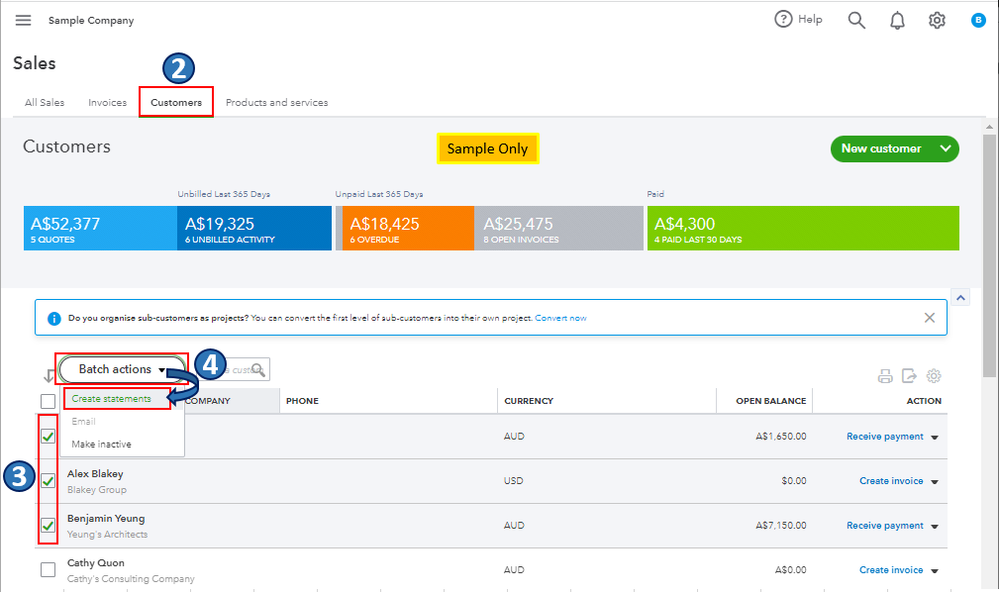The height and width of the screenshot is (592, 999).
Task: Open the settings gear in header
Action: pos(937,20)
